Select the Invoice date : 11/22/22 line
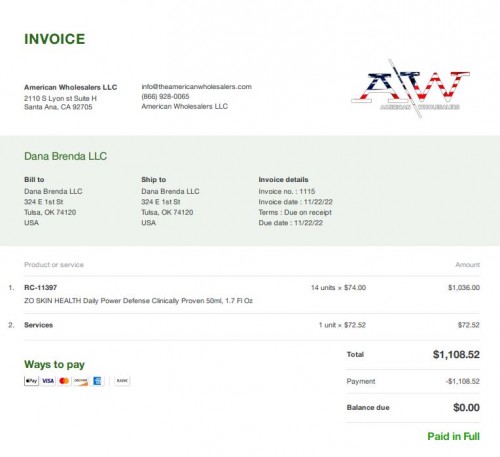The width and height of the screenshot is (500, 457). coord(295,202)
